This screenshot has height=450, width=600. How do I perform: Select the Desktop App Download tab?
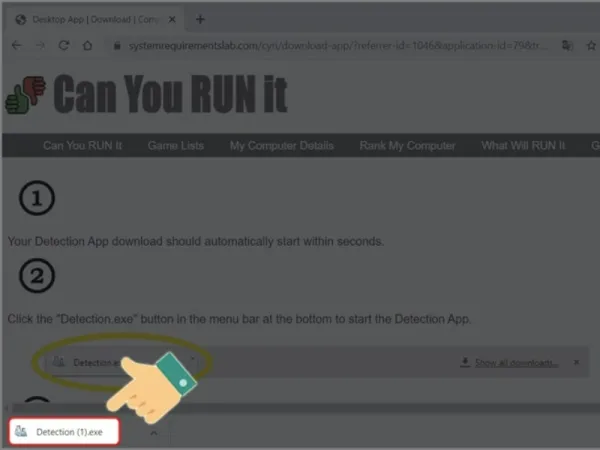(94, 19)
